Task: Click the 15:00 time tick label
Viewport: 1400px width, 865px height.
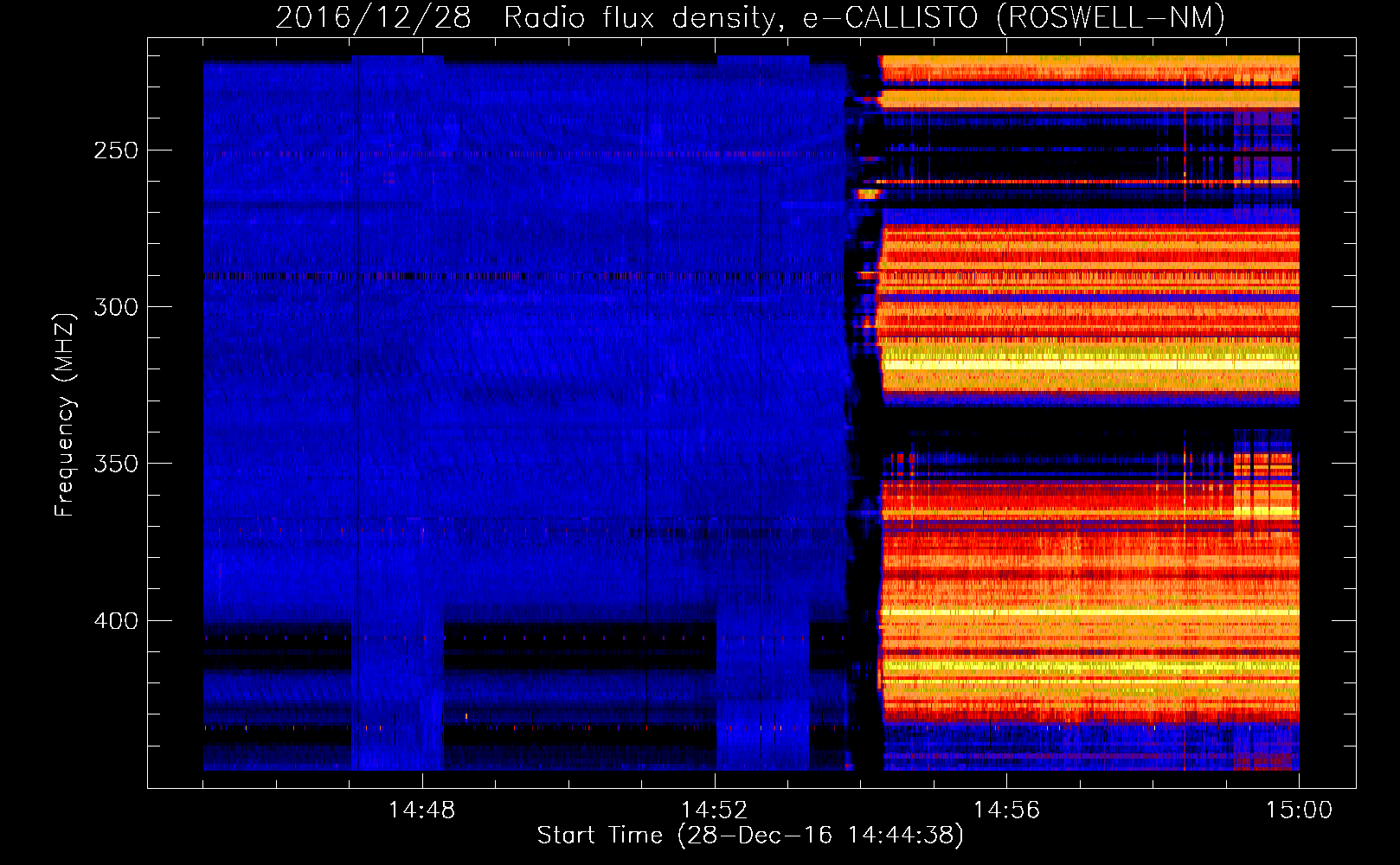Action: pos(1299,811)
